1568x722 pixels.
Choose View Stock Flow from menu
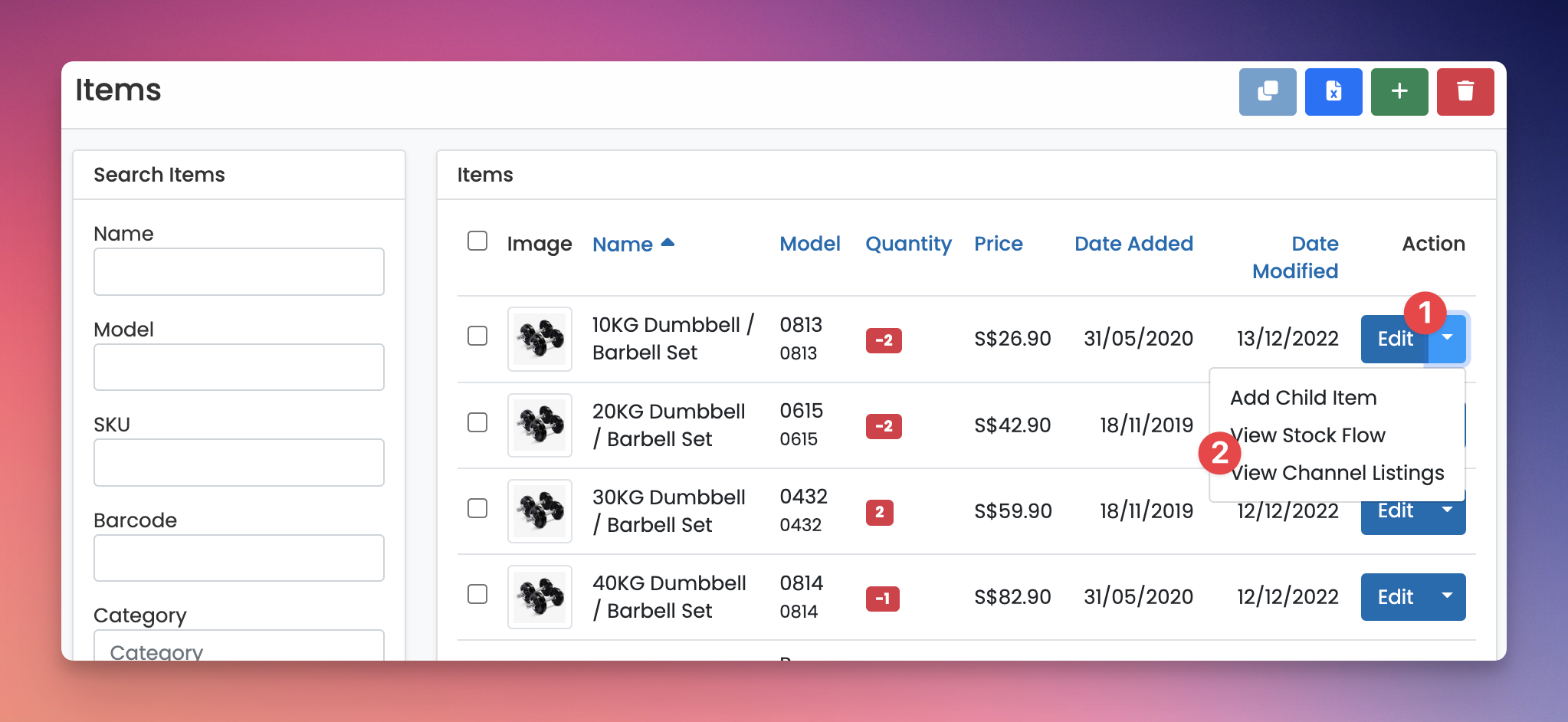(1308, 435)
